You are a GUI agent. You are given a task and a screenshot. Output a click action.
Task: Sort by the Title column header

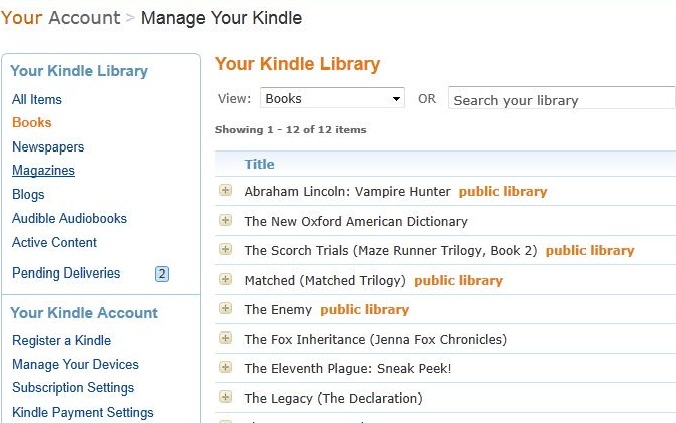[x=259, y=164]
